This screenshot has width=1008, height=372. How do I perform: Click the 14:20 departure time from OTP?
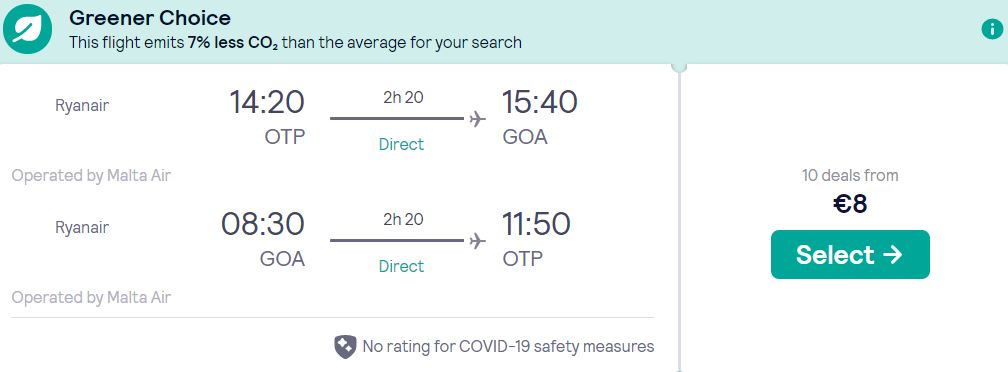[267, 102]
